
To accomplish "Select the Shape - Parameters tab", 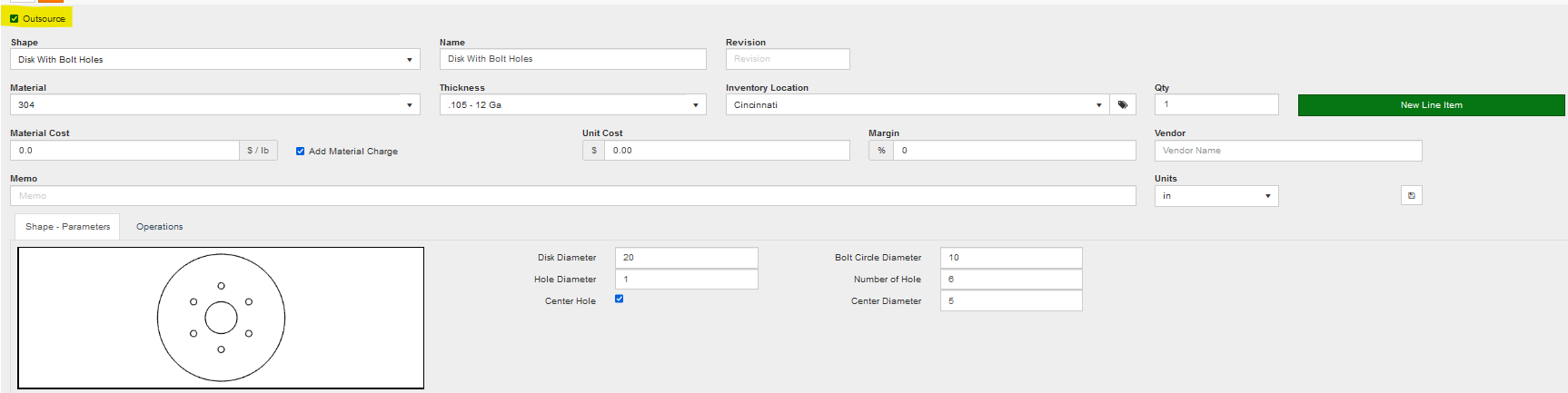I will click(x=67, y=227).
